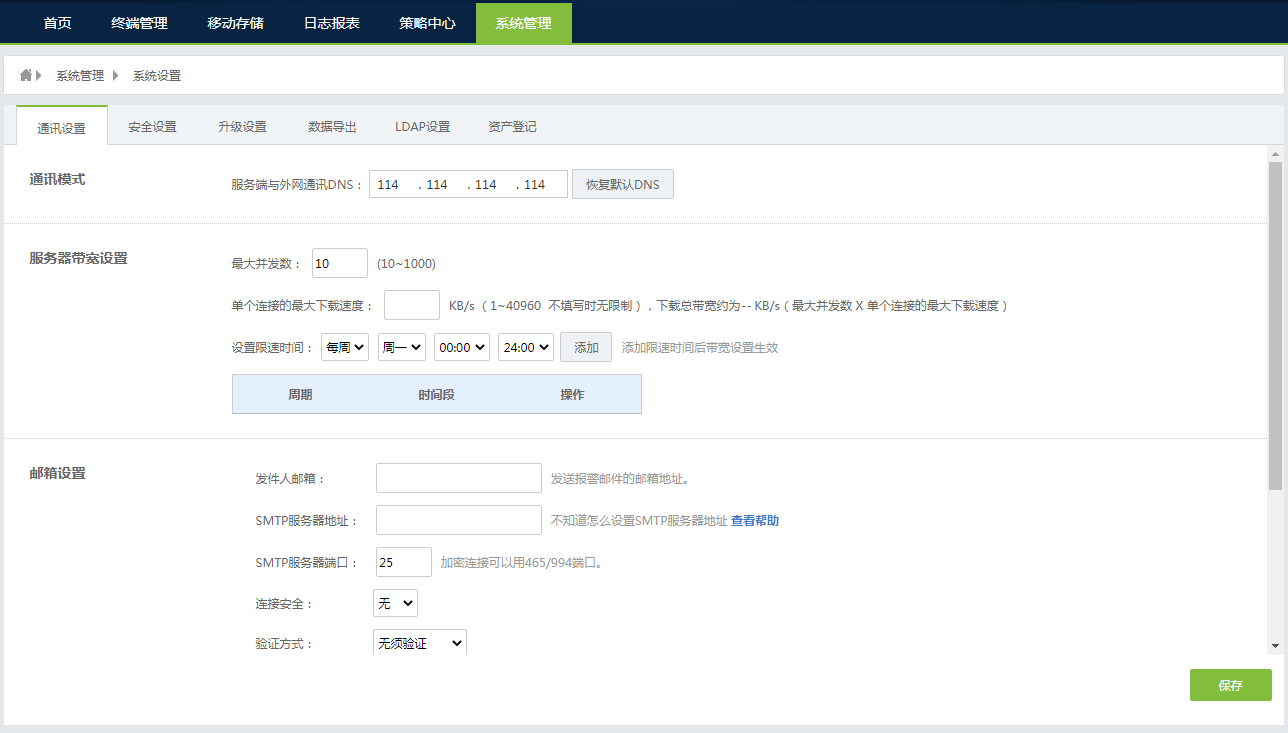Screen dimensions: 1288x733
Task: Open the 周一 weekday dropdown
Action: [402, 347]
